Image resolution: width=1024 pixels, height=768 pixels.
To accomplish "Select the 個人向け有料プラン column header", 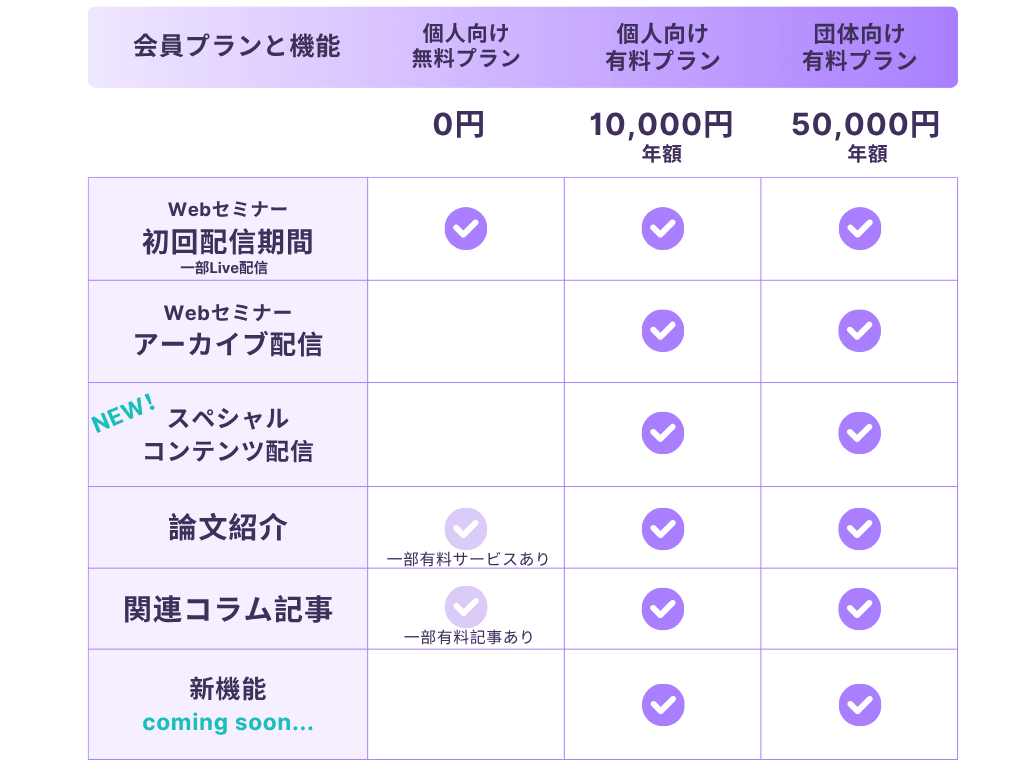I will click(662, 48).
